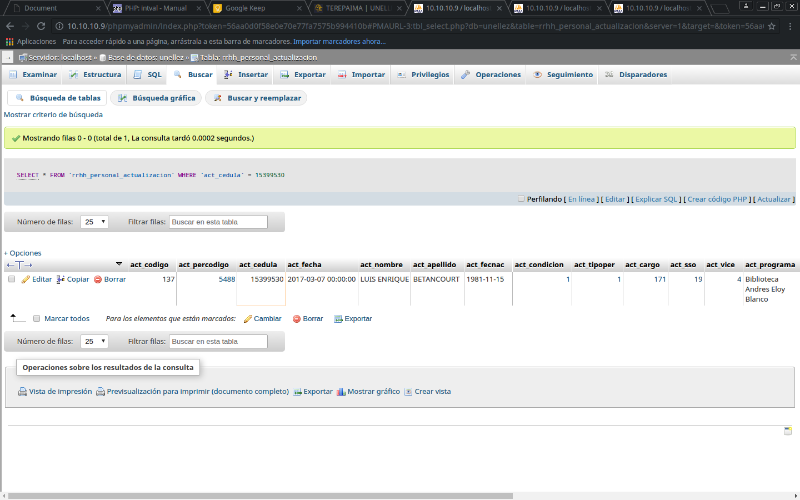Click the lower Filtrar filas input field
This screenshot has width=800, height=500.
point(218,341)
